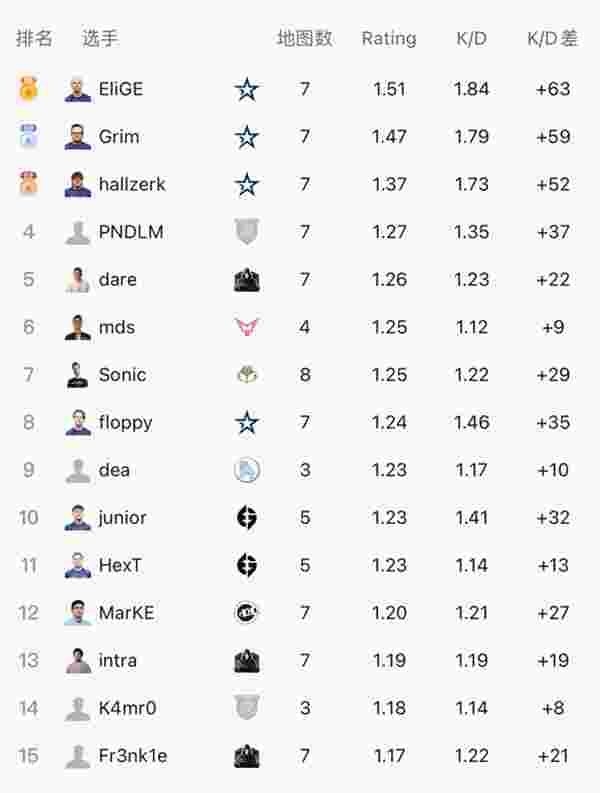Image resolution: width=600 pixels, height=793 pixels.
Task: Open hallzerk's player profile
Action: click(132, 184)
